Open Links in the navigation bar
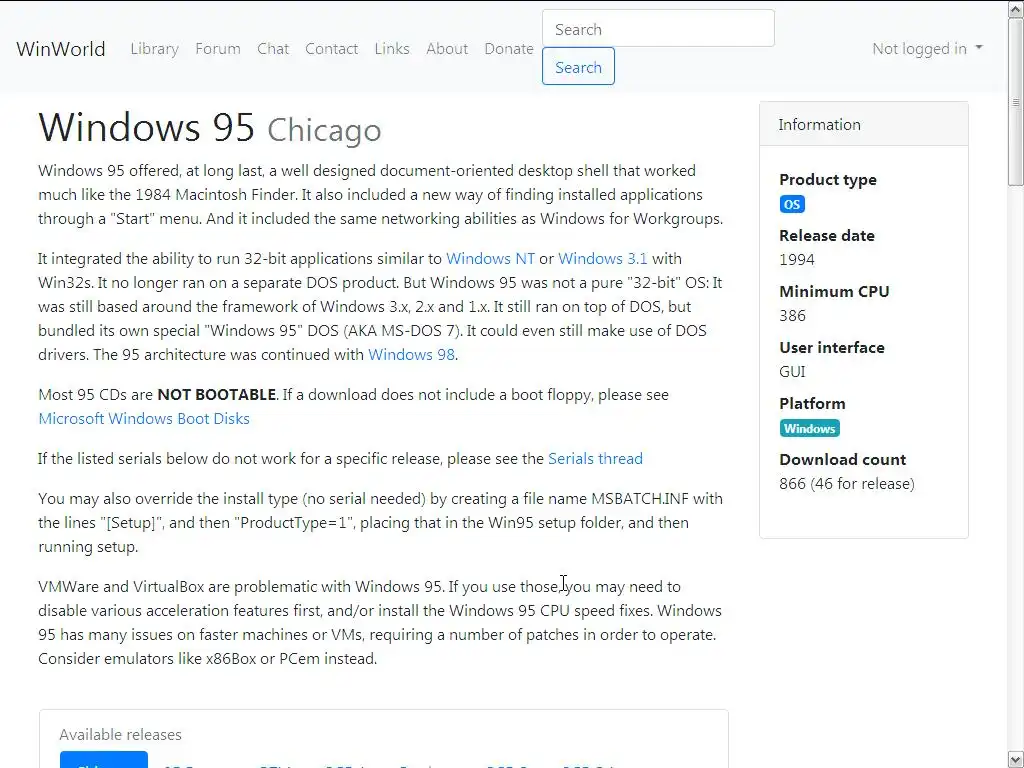This screenshot has height=768, width=1024. tap(392, 49)
